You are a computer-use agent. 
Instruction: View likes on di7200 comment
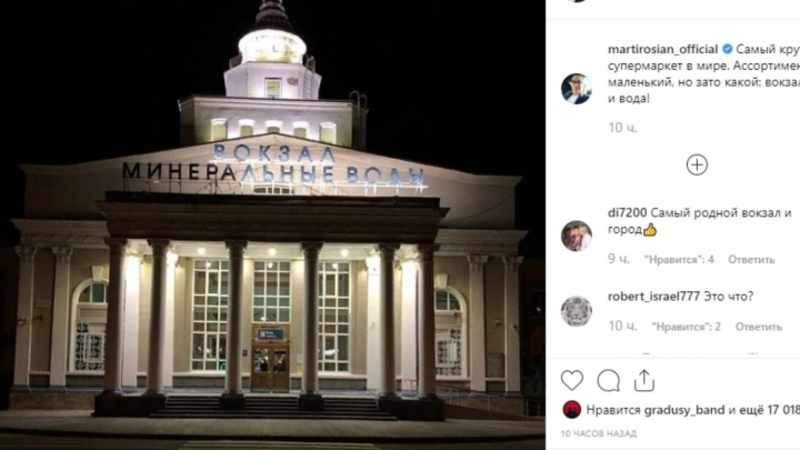pyautogui.click(x=679, y=260)
